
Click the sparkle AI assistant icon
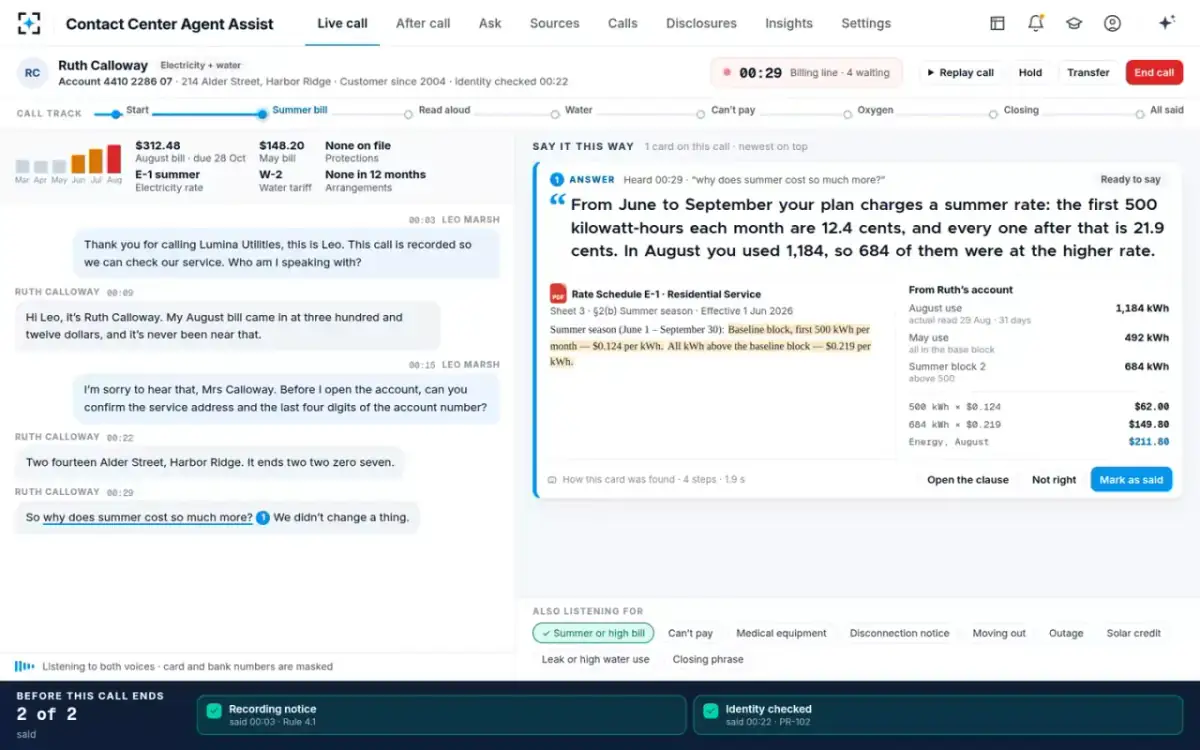[x=1166, y=23]
